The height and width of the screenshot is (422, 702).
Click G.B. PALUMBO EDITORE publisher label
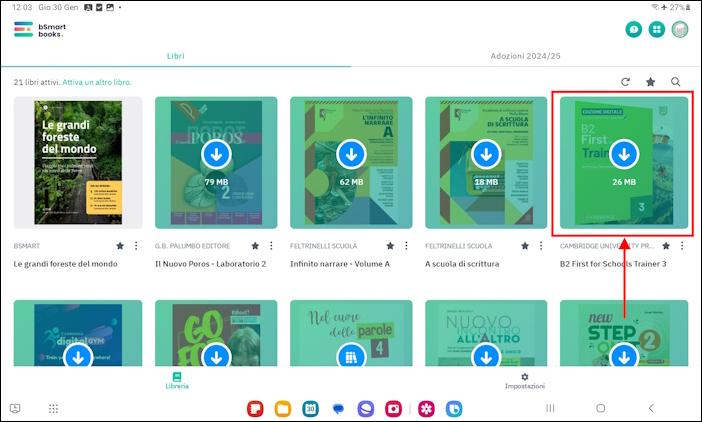pyautogui.click(x=193, y=246)
